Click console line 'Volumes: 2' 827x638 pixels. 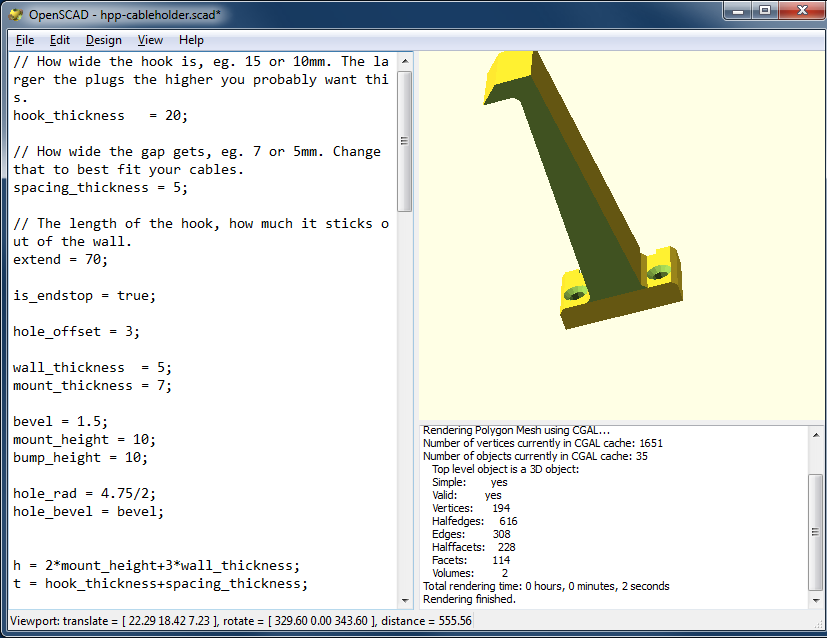tap(470, 573)
